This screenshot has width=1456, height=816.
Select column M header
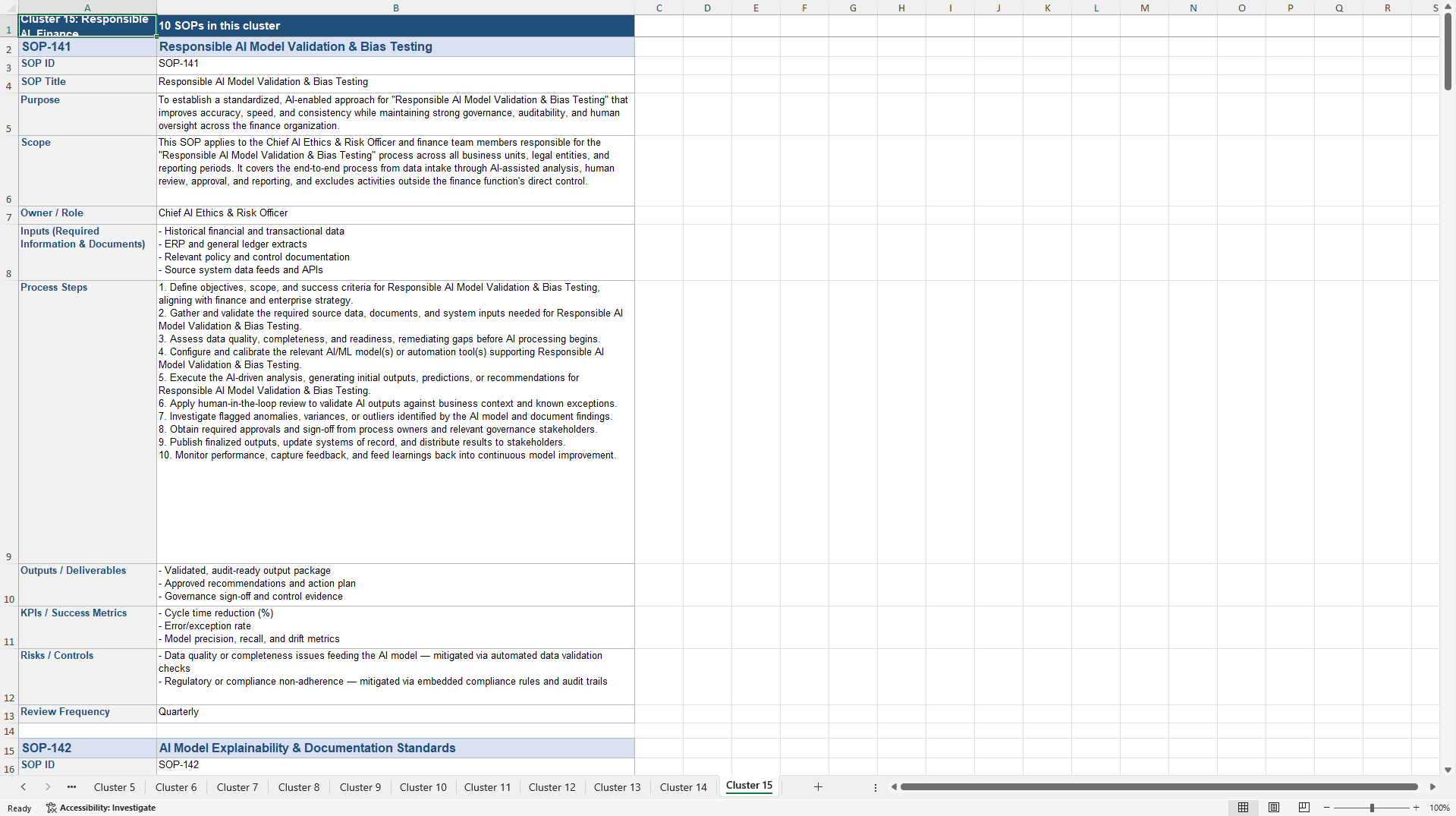click(x=1144, y=8)
